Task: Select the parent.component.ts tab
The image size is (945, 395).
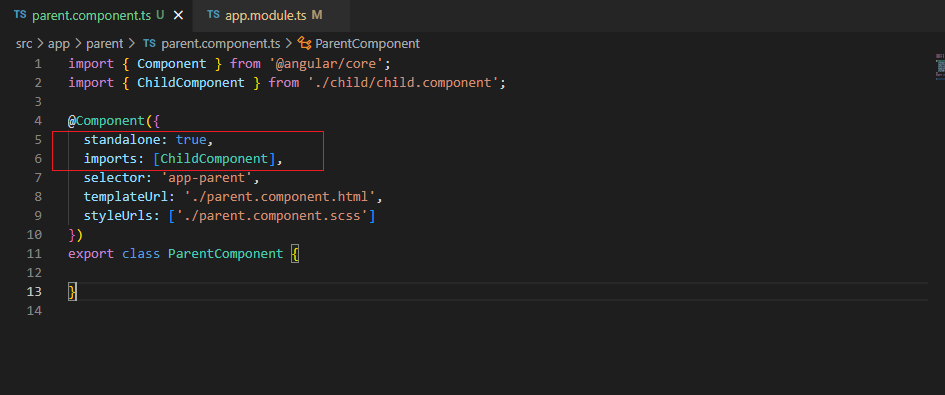Action: 96,16
